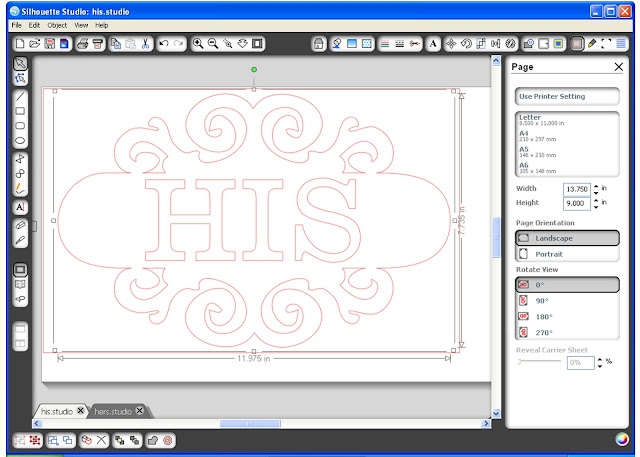Open a file using the folder icon
This screenshot has width=640, height=457.
tap(34, 44)
